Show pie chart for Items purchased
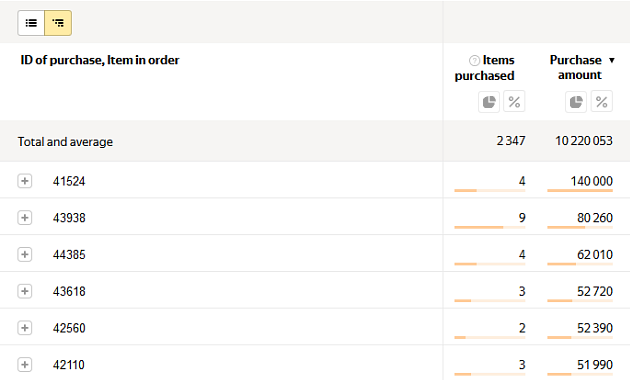 tap(489, 102)
